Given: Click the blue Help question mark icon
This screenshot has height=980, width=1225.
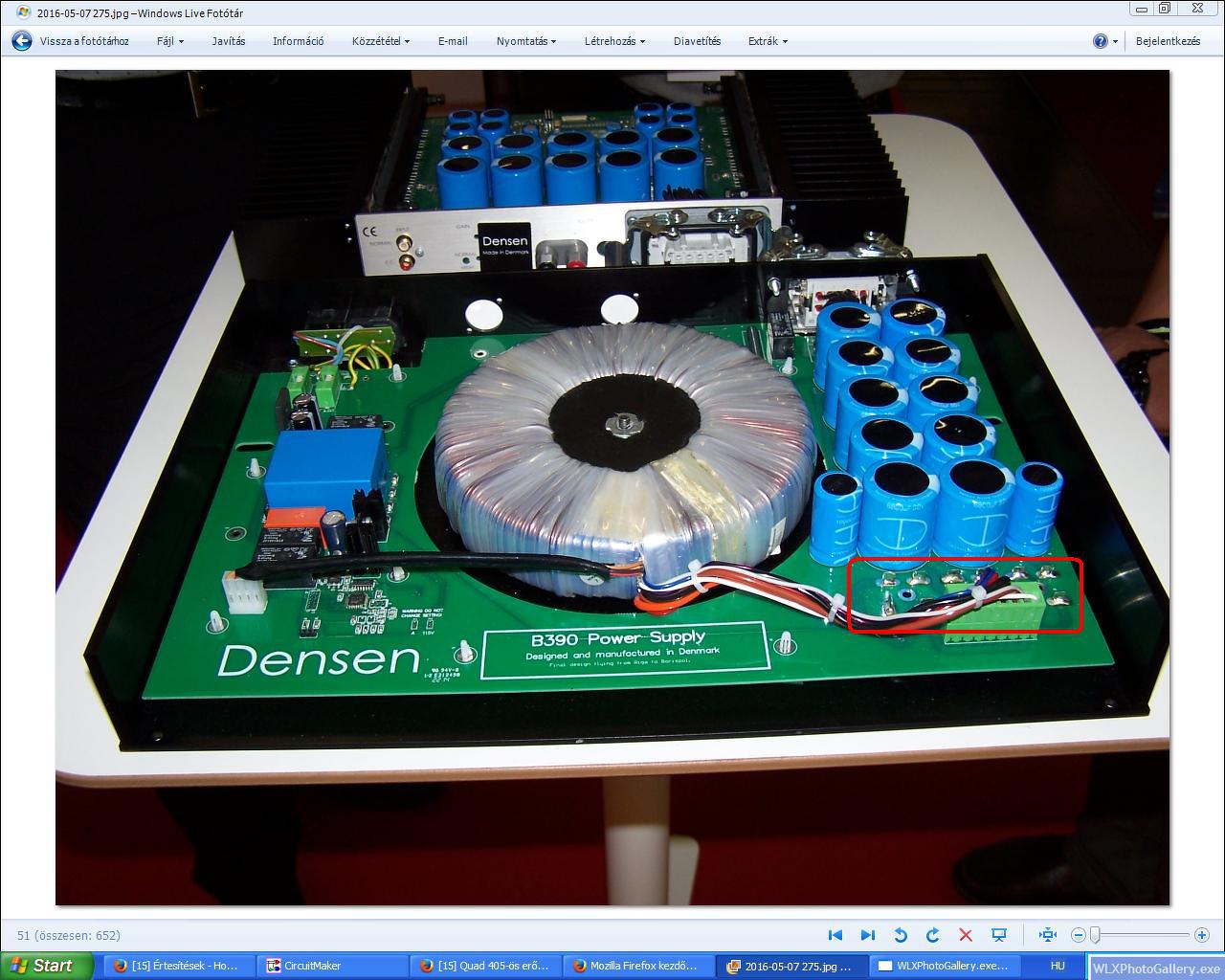Looking at the screenshot, I should [1101, 41].
